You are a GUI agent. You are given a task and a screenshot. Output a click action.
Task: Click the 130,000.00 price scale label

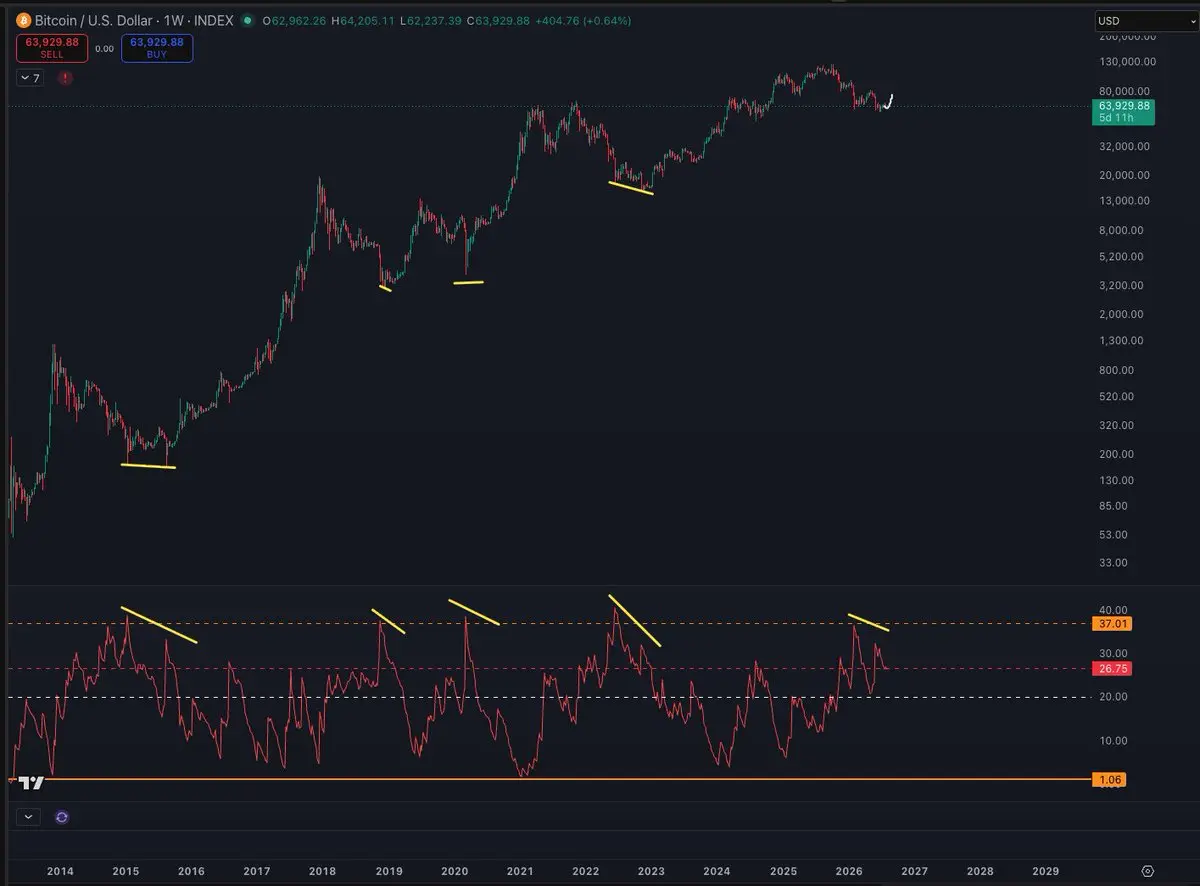1129,61
